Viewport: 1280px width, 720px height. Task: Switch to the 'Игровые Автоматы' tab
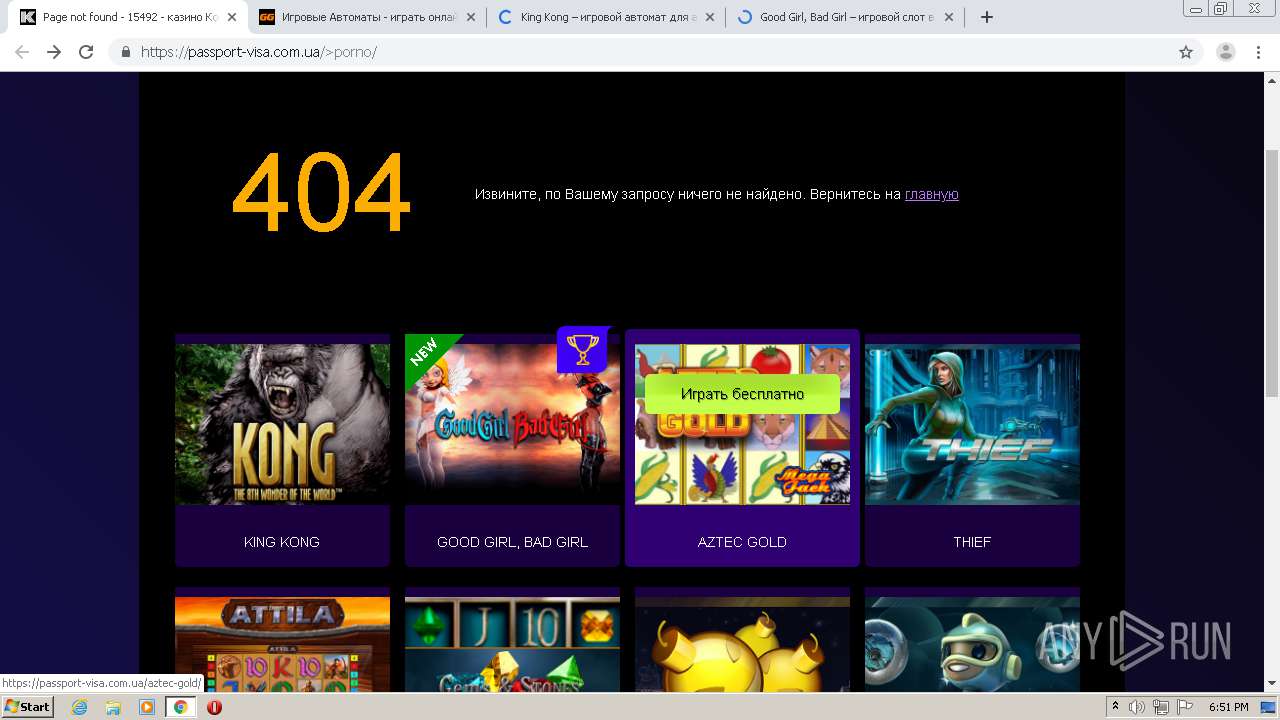tap(366, 17)
